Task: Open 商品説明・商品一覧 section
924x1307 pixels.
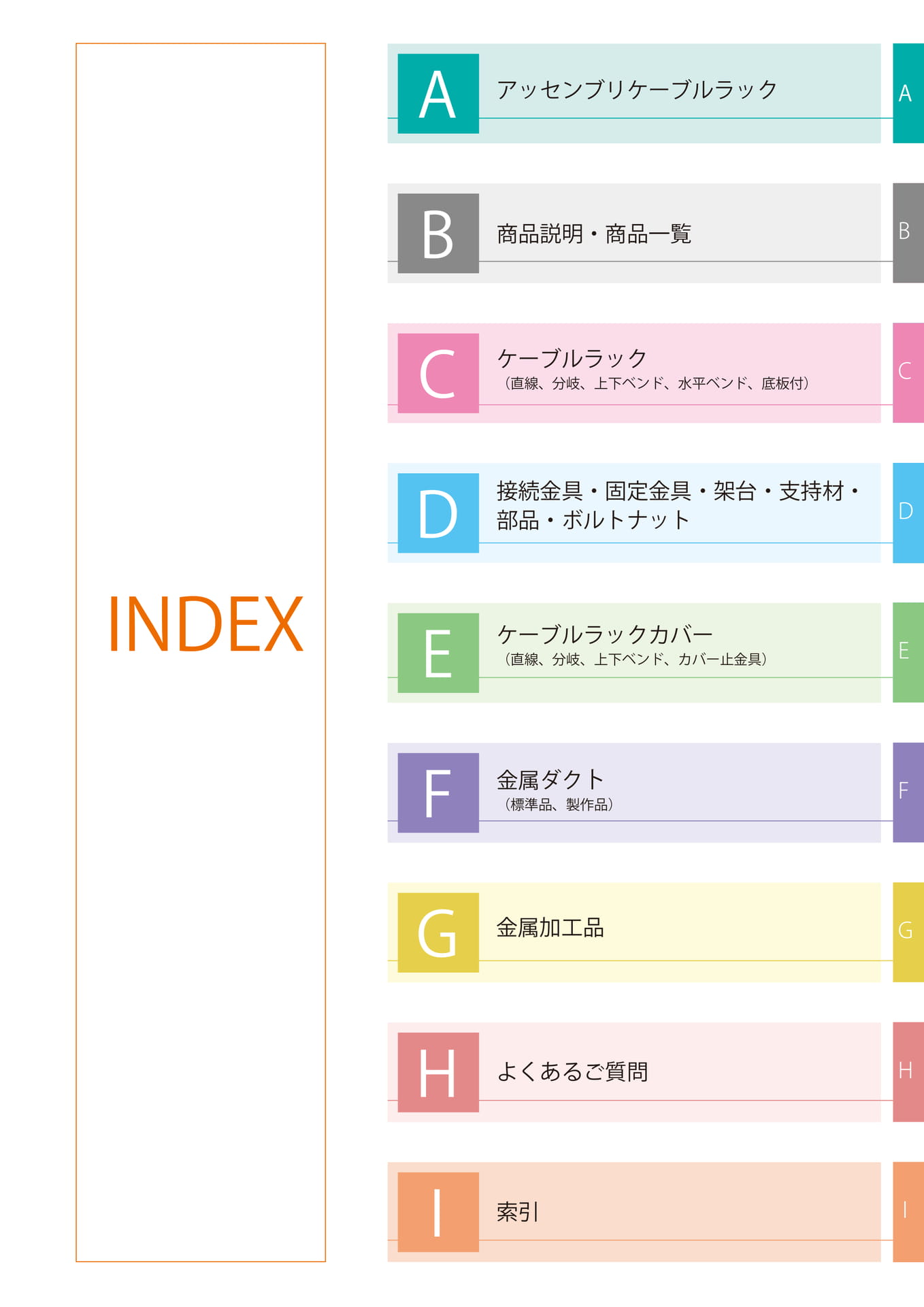Action: [x=593, y=234]
